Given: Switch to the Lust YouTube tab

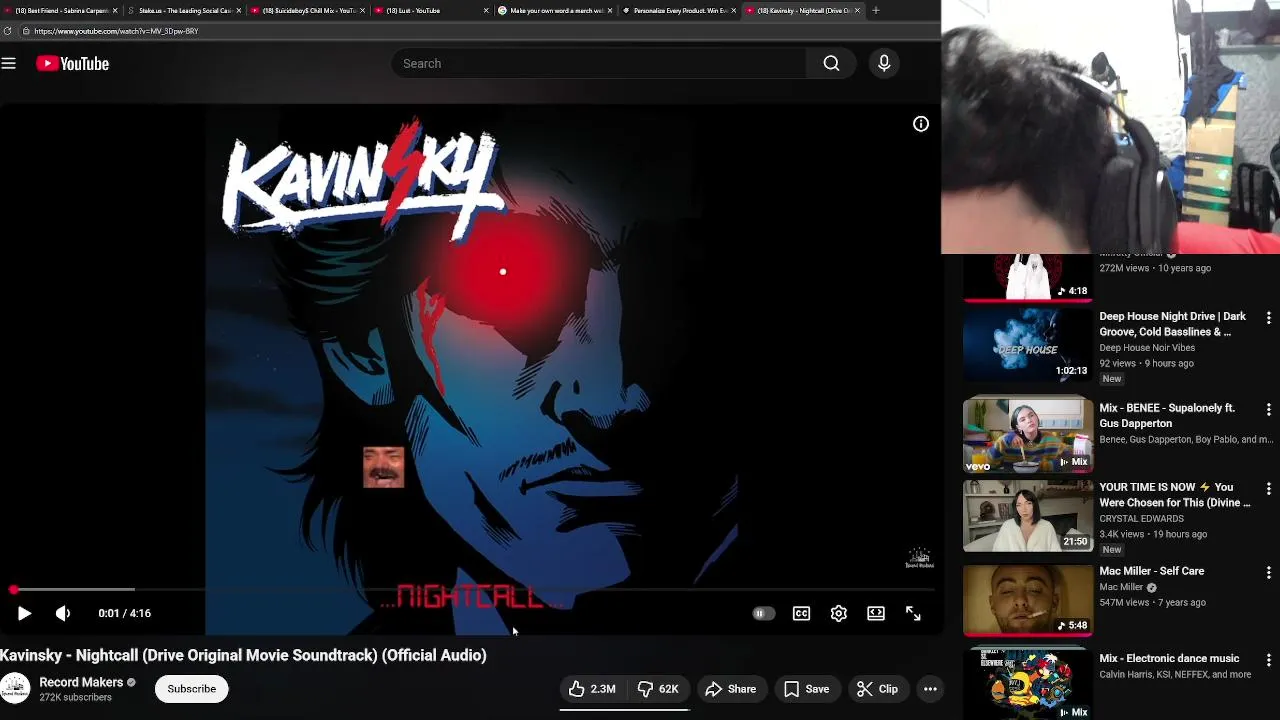Looking at the screenshot, I should pyautogui.click(x=430, y=10).
